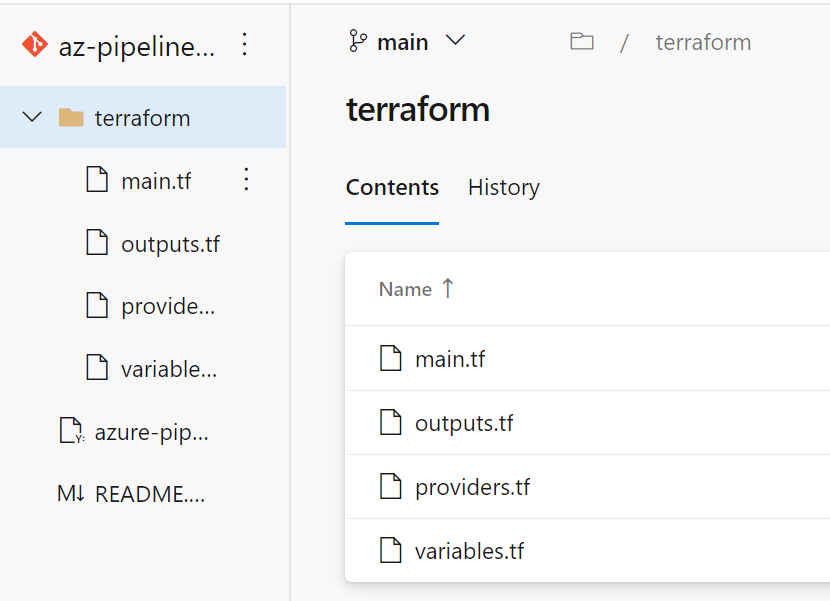
Task: Select outputs.tf in the sidebar tree
Action: coord(170,244)
